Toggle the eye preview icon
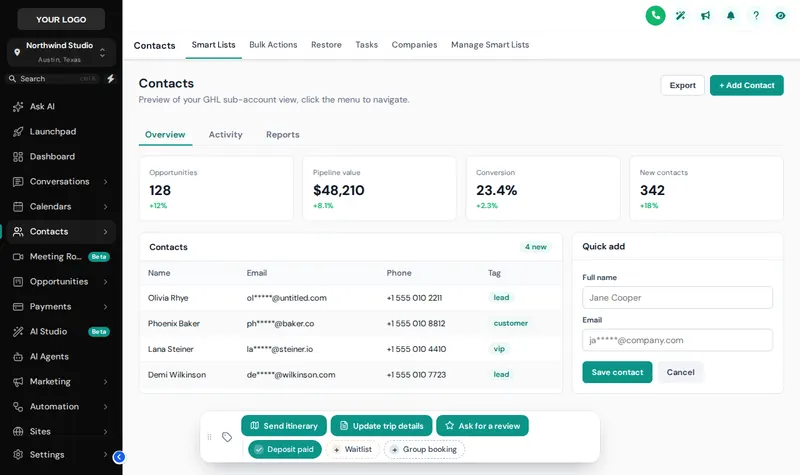800x475 pixels. tap(781, 16)
